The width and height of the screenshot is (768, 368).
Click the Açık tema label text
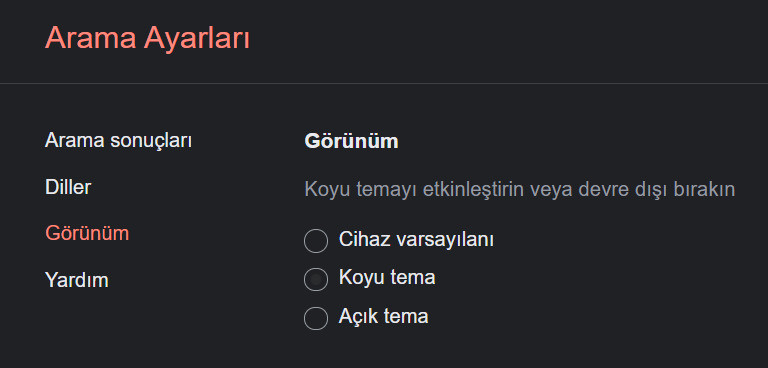coord(384,317)
